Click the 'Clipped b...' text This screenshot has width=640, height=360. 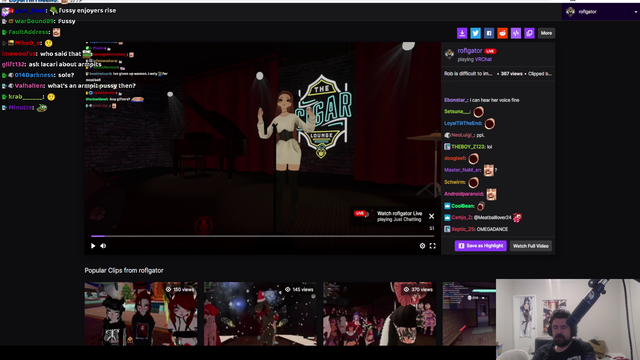(540, 74)
